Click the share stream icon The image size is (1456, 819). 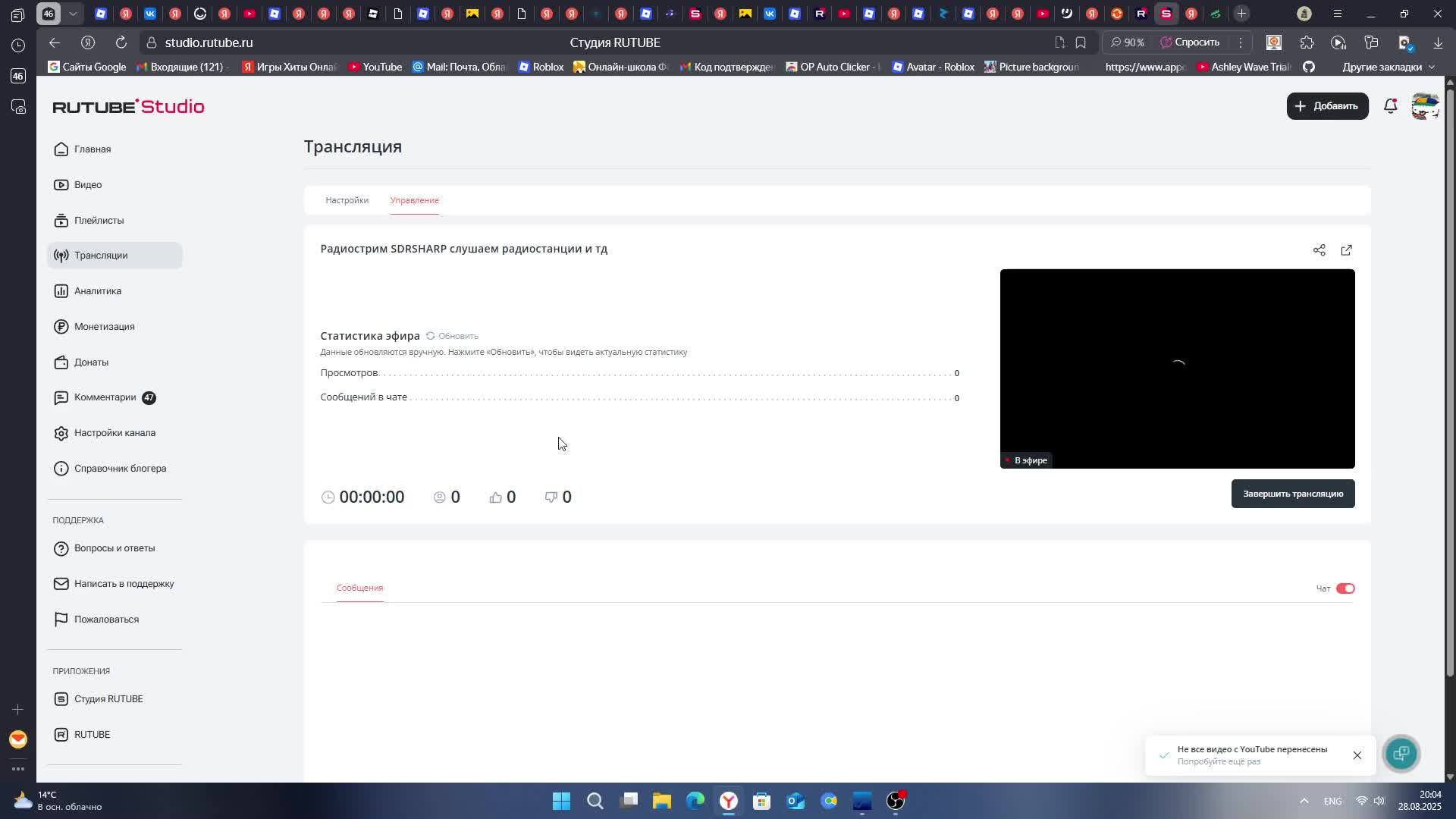[x=1319, y=249]
